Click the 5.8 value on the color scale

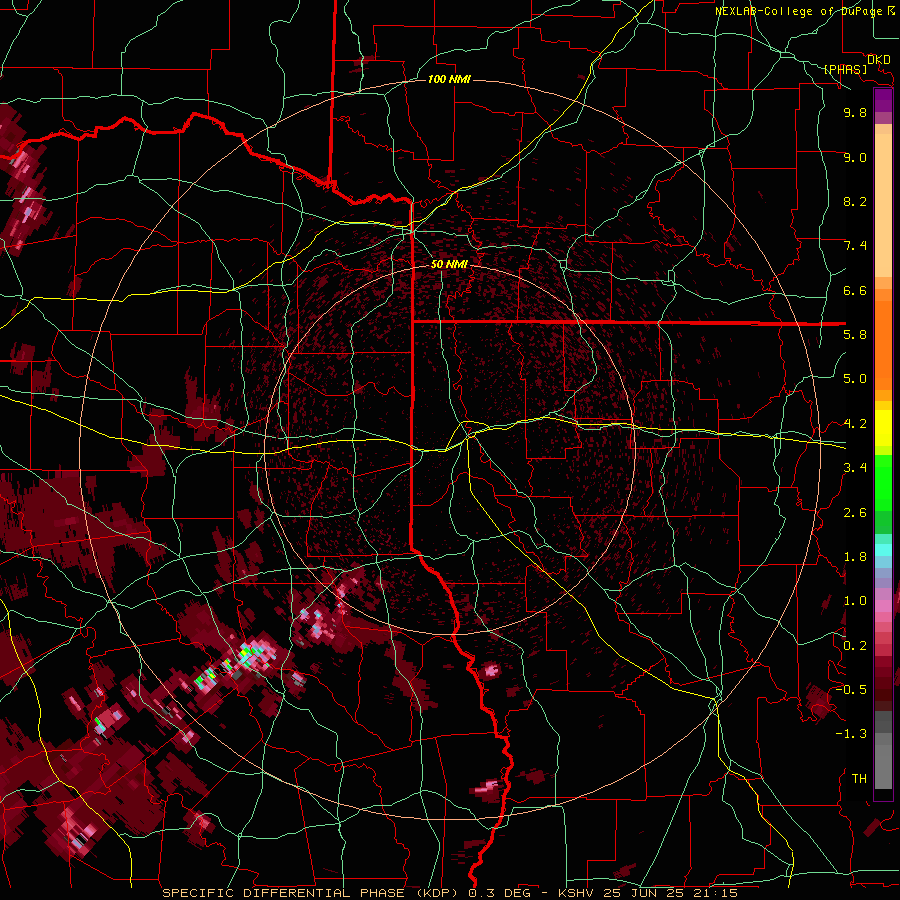pyautogui.click(x=855, y=335)
